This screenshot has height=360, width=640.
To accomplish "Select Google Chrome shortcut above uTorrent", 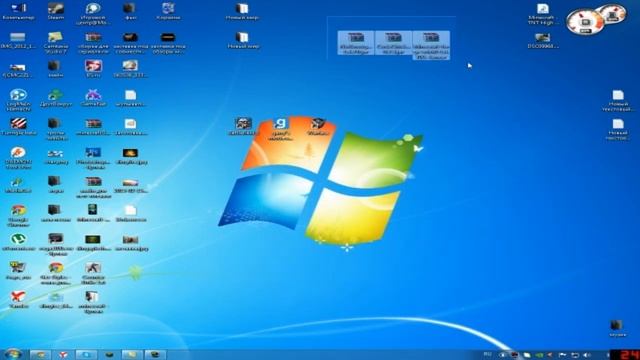I will point(18,216).
